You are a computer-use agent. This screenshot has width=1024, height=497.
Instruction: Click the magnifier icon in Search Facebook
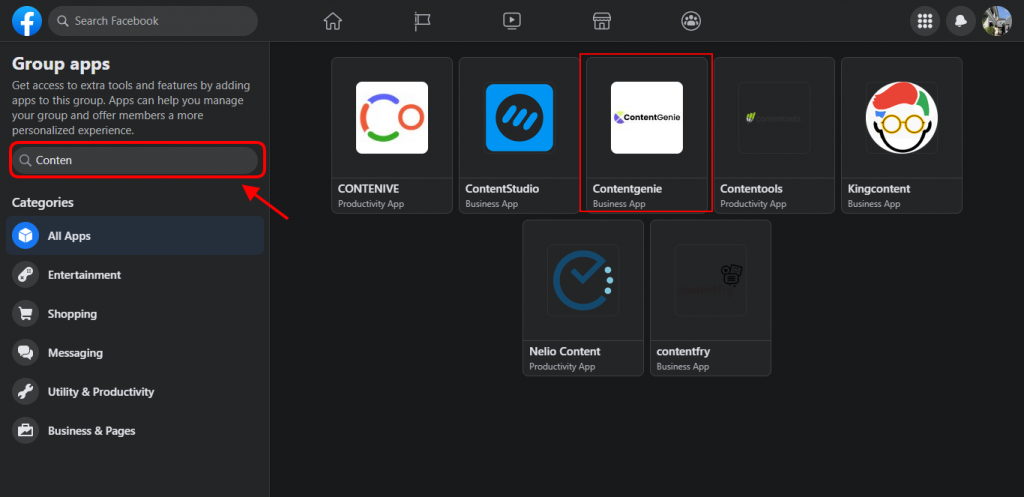tap(63, 21)
